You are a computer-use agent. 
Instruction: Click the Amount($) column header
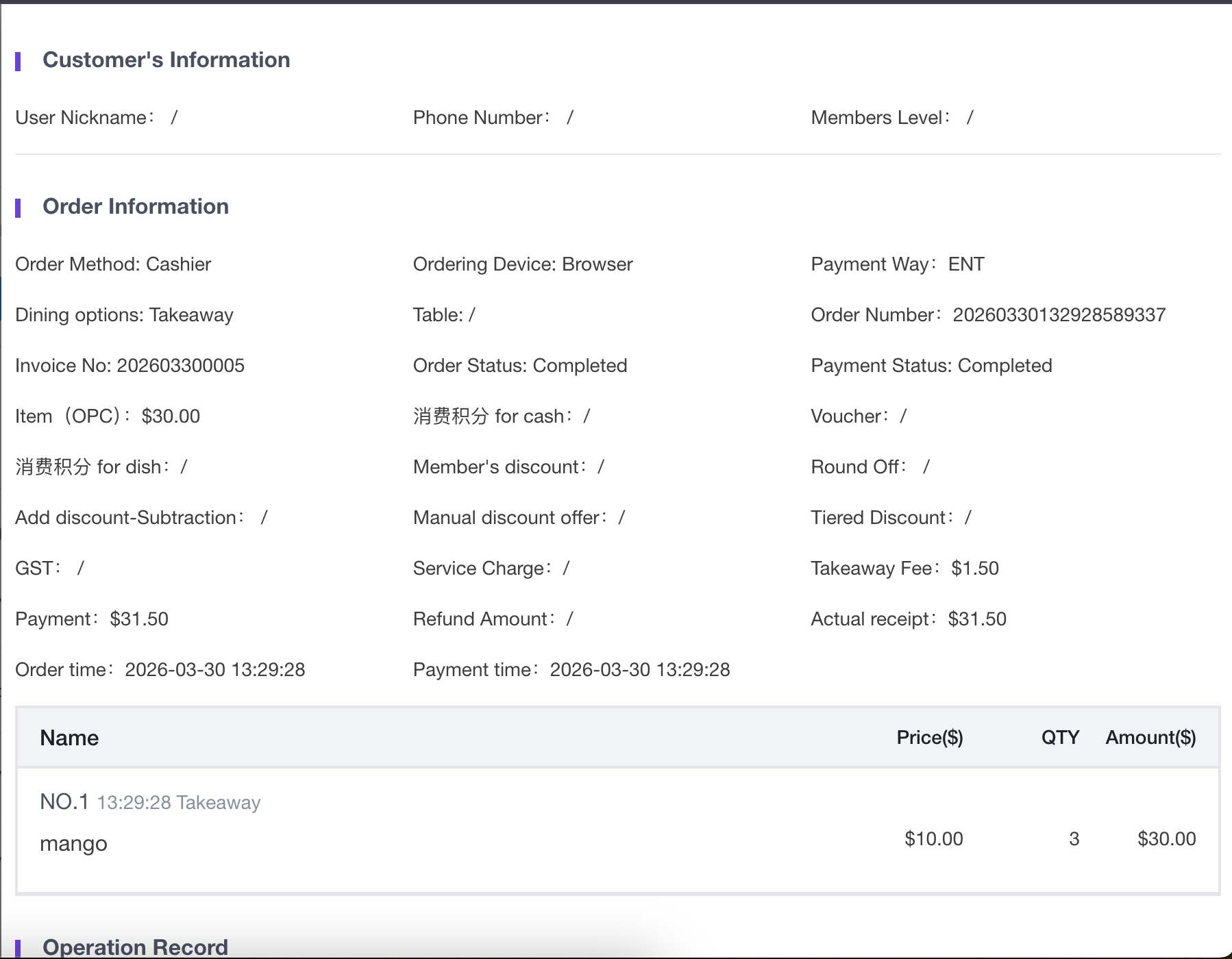pos(1150,738)
